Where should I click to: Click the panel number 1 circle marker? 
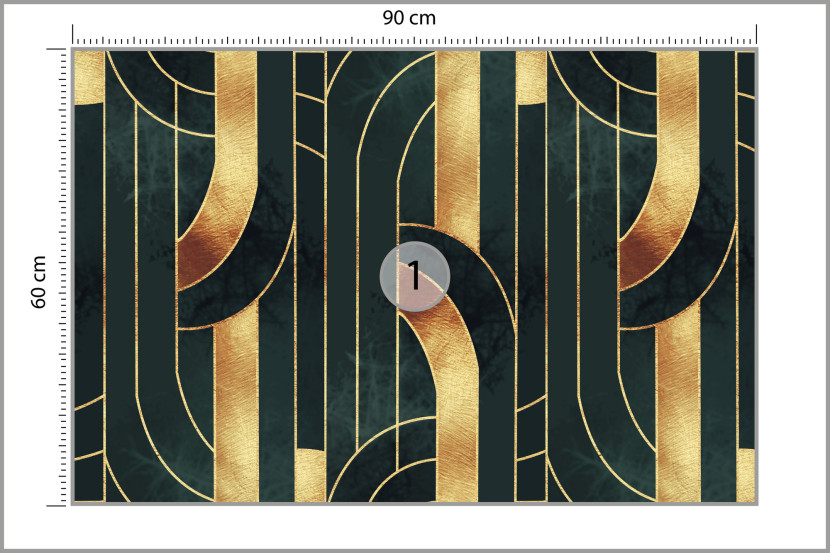tap(414, 276)
